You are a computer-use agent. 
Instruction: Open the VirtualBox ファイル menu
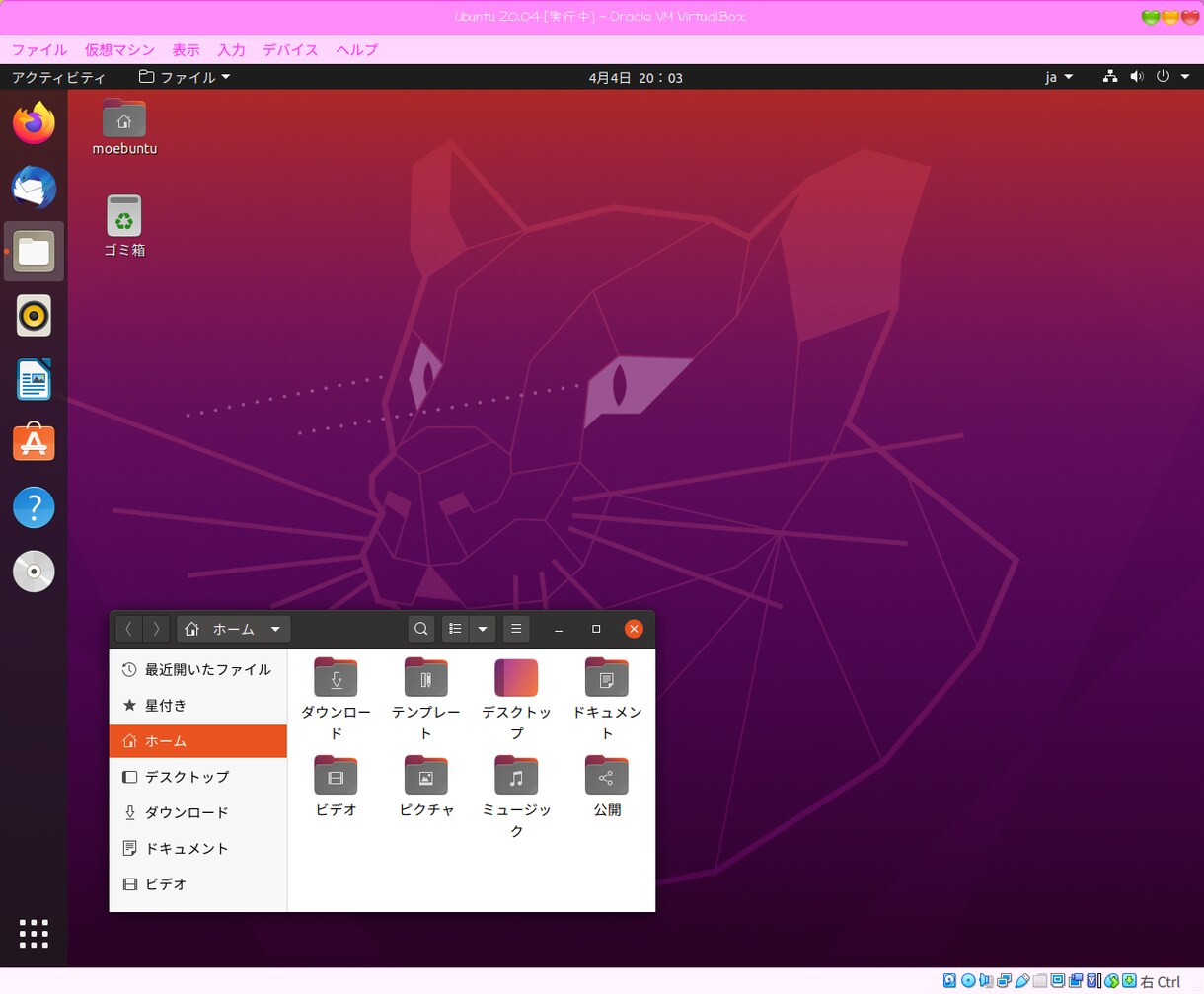pyautogui.click(x=39, y=50)
